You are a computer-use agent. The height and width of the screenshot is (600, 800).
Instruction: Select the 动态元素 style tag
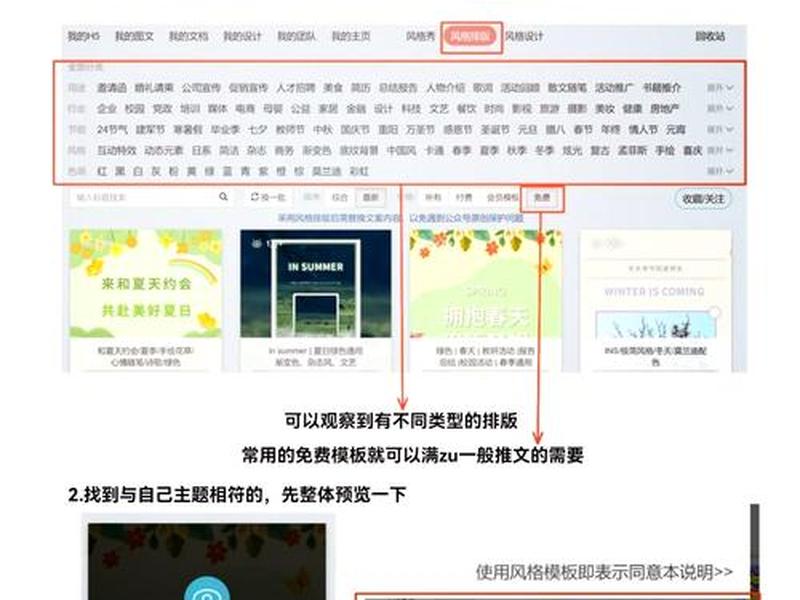click(x=164, y=151)
